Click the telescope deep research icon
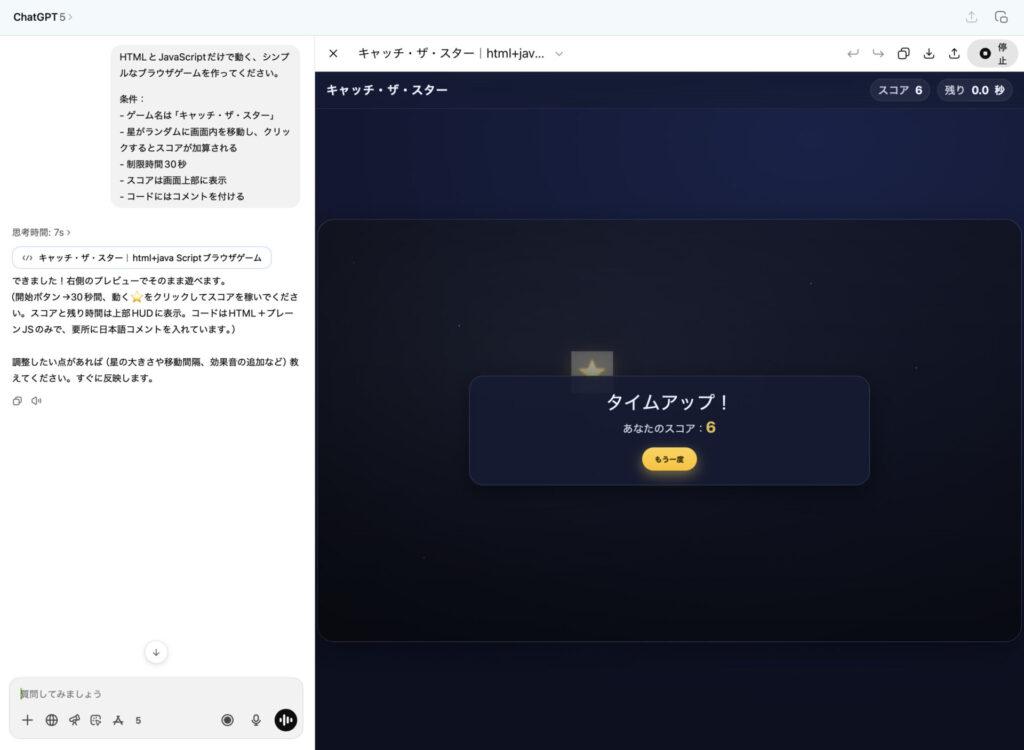This screenshot has height=750, width=1024. point(74,720)
